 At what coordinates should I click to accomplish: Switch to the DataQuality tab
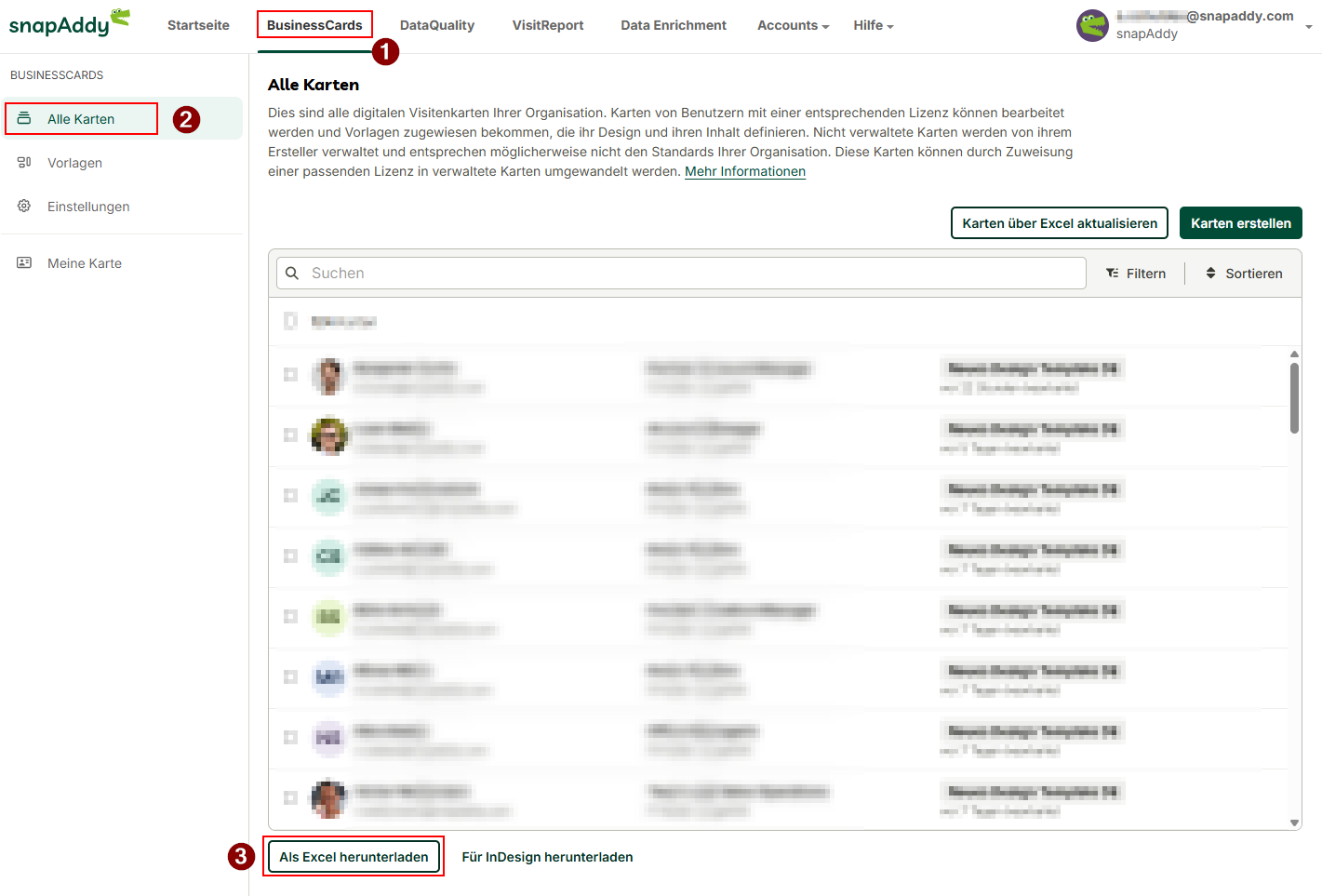coord(437,25)
